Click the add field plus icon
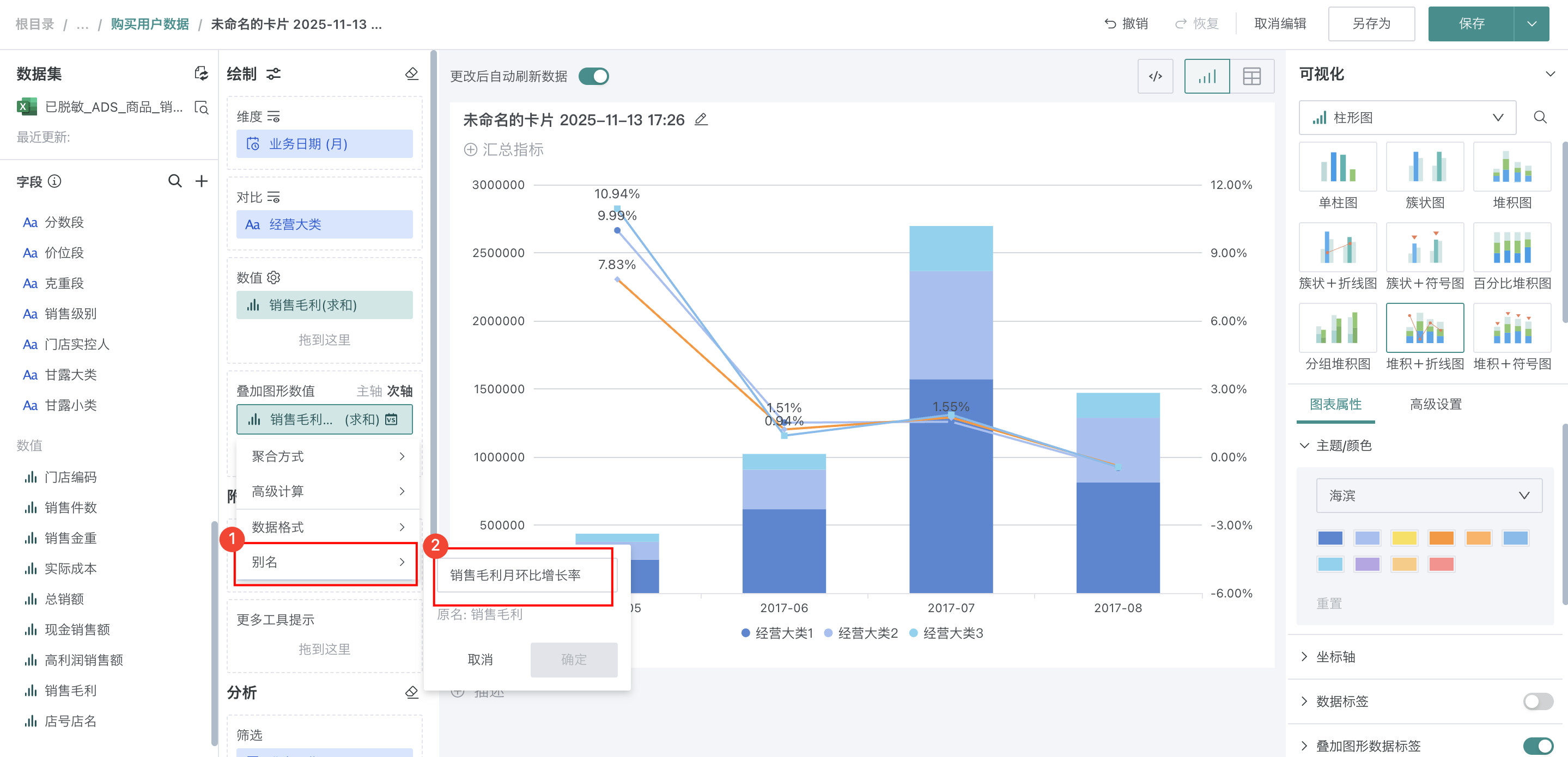1568x757 pixels. (x=202, y=181)
